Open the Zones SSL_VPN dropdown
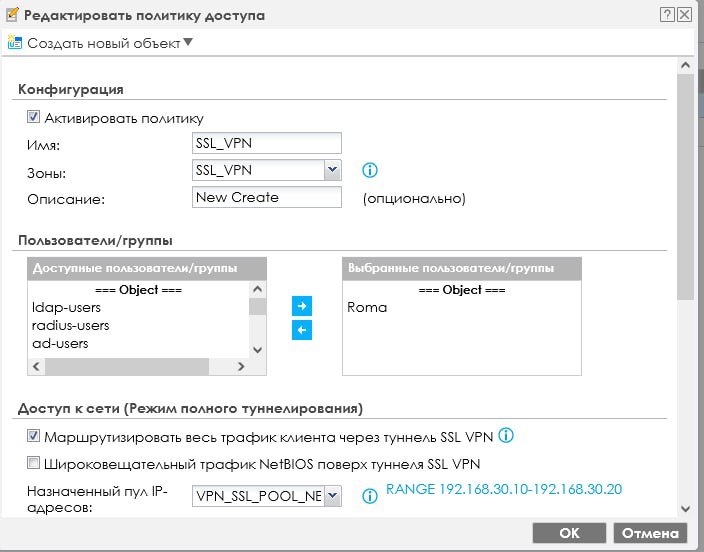 point(333,170)
